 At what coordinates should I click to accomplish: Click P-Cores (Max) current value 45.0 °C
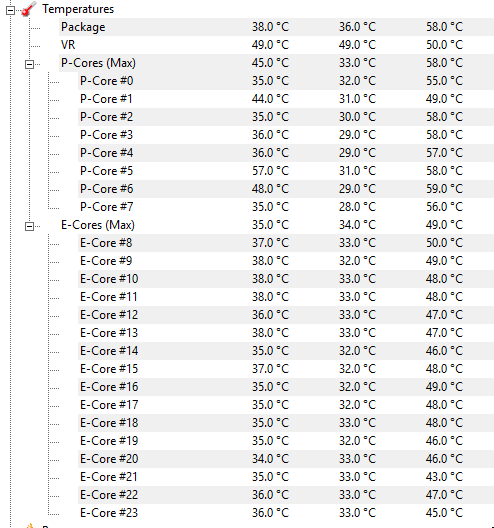[x=270, y=63]
